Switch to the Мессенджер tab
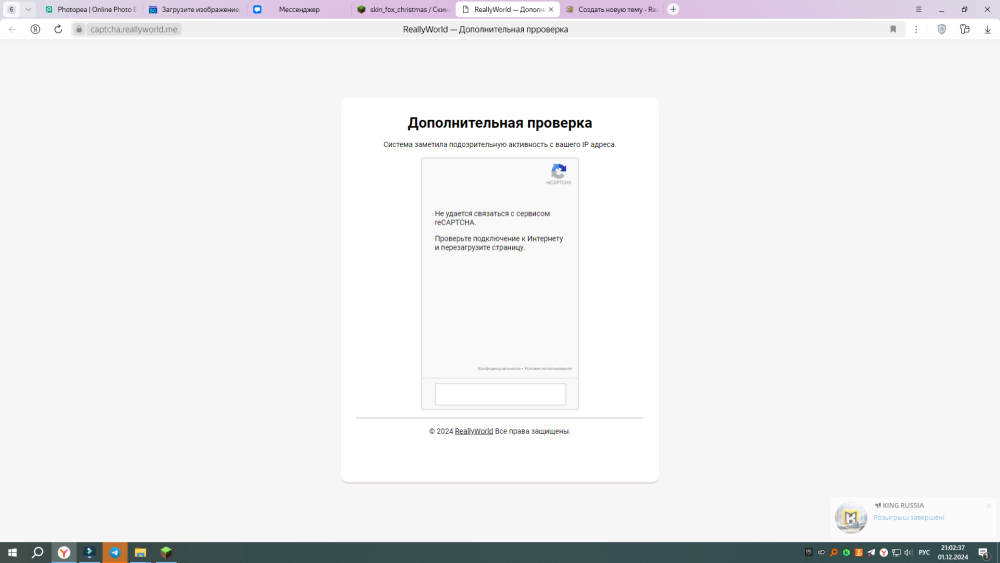1000x563 pixels. [298, 10]
